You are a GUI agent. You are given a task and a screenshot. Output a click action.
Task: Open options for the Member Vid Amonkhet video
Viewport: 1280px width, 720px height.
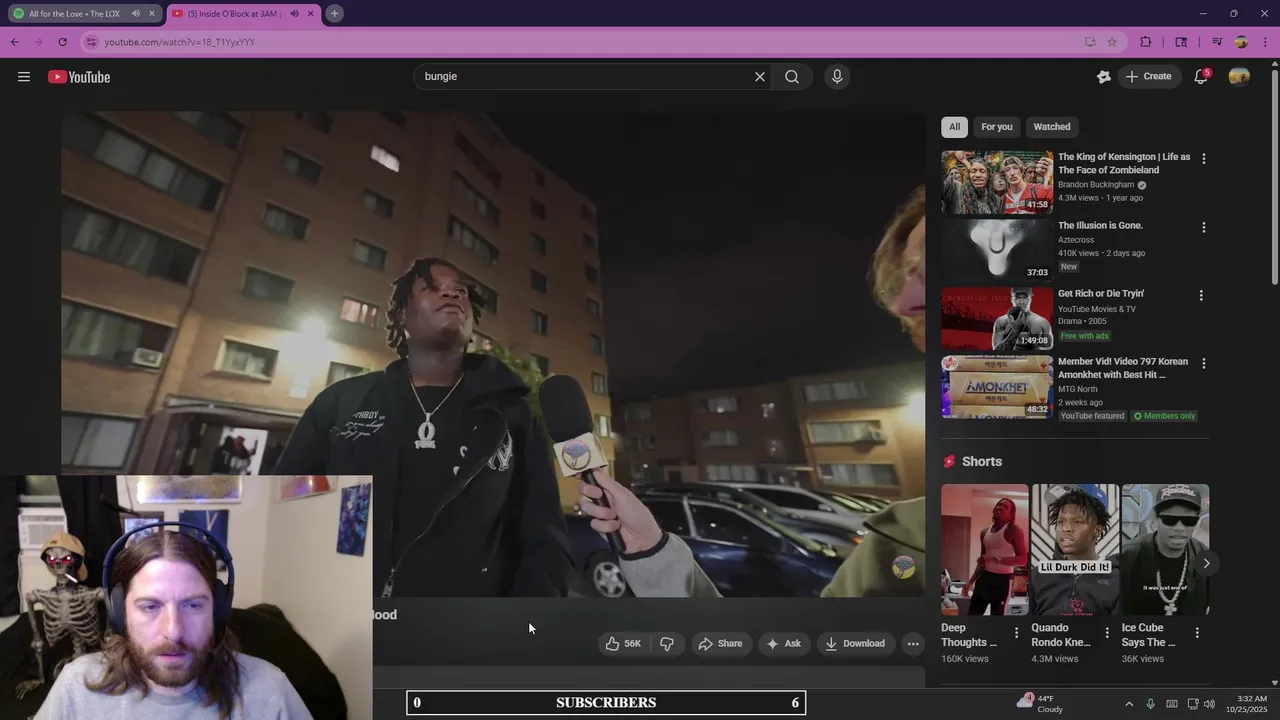point(1203,363)
